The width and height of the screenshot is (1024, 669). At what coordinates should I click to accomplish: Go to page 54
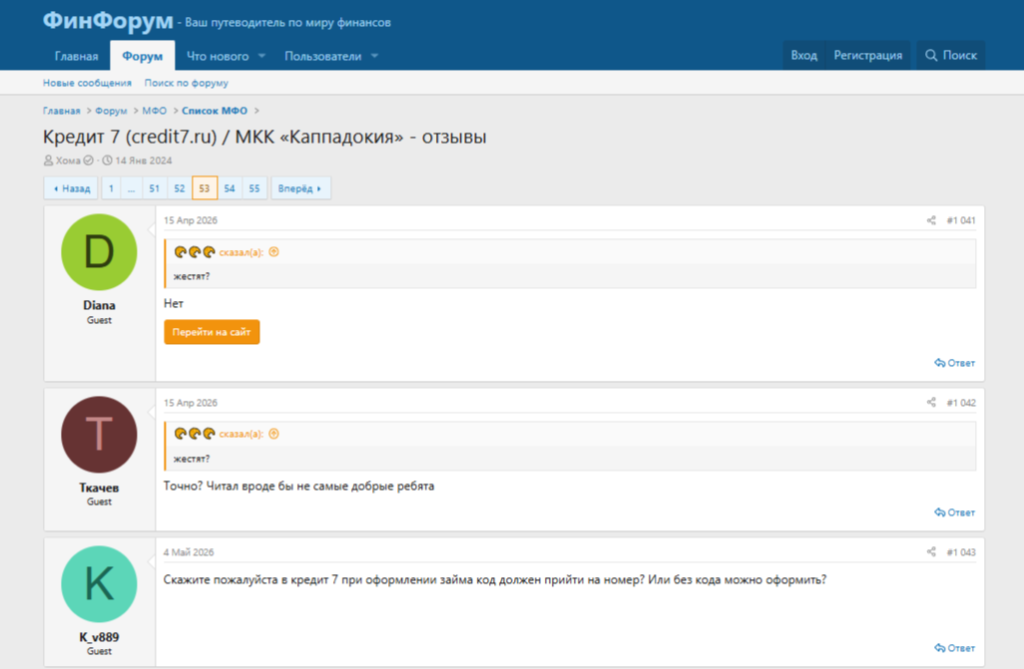[x=229, y=188]
